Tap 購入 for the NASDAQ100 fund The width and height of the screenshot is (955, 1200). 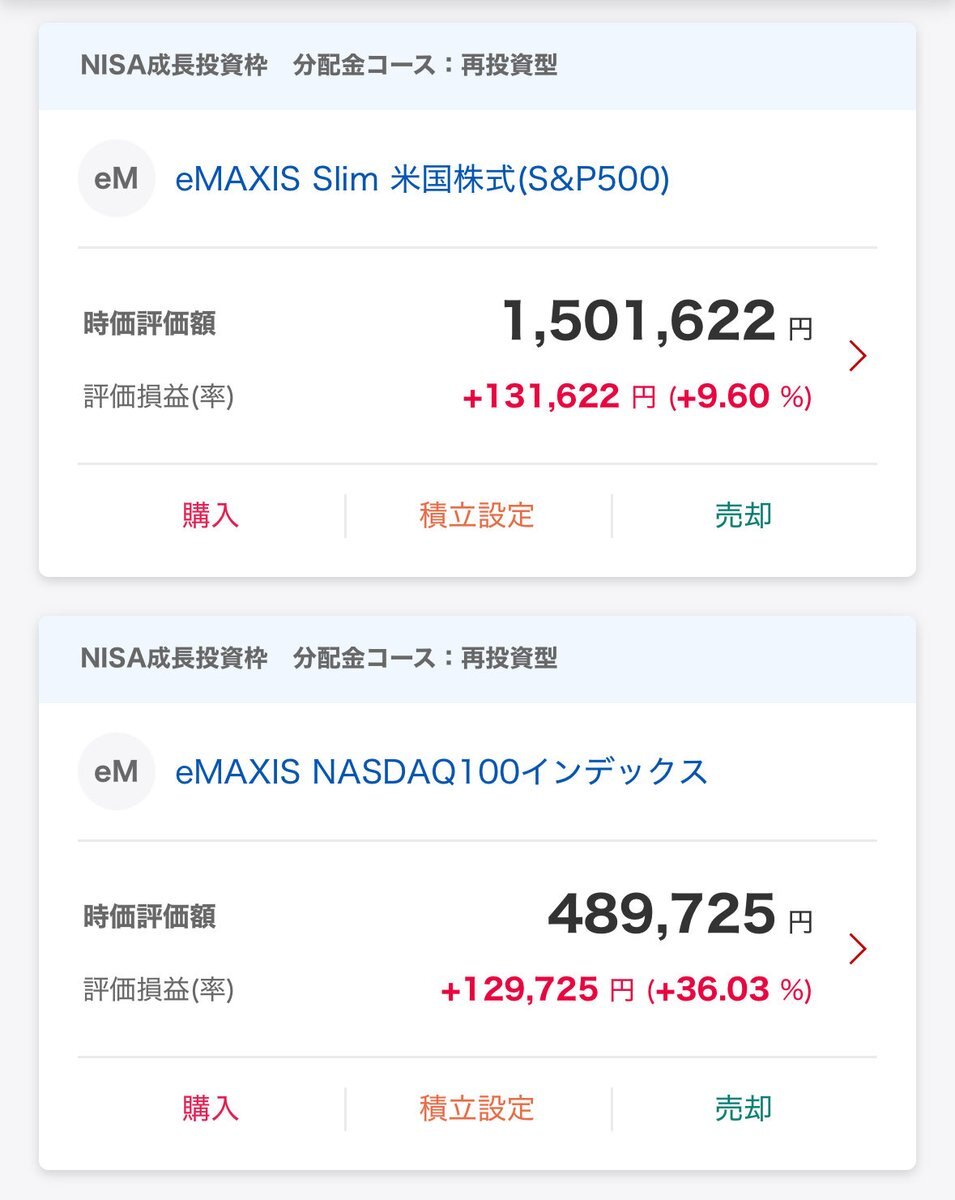211,1108
